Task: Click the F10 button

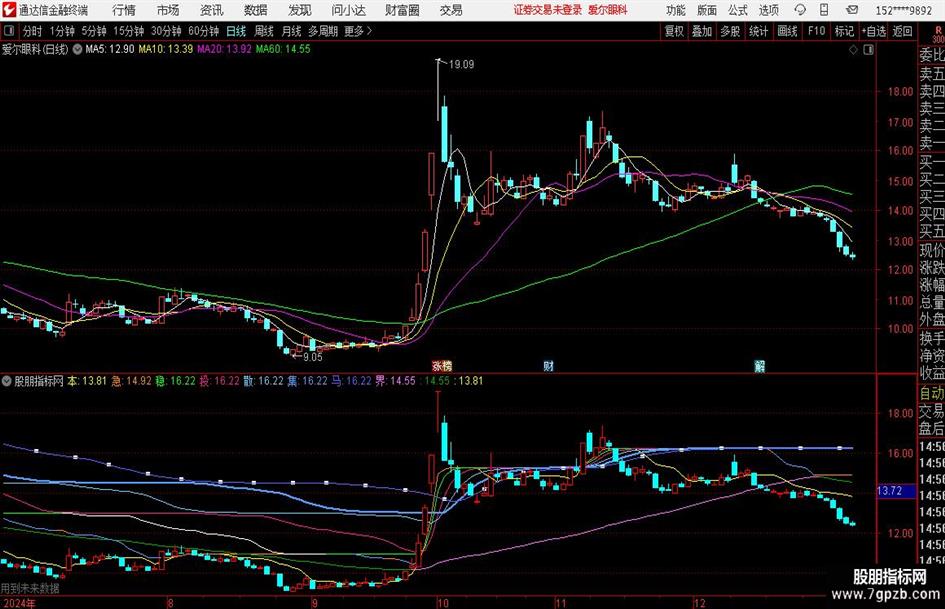Action: [x=817, y=31]
